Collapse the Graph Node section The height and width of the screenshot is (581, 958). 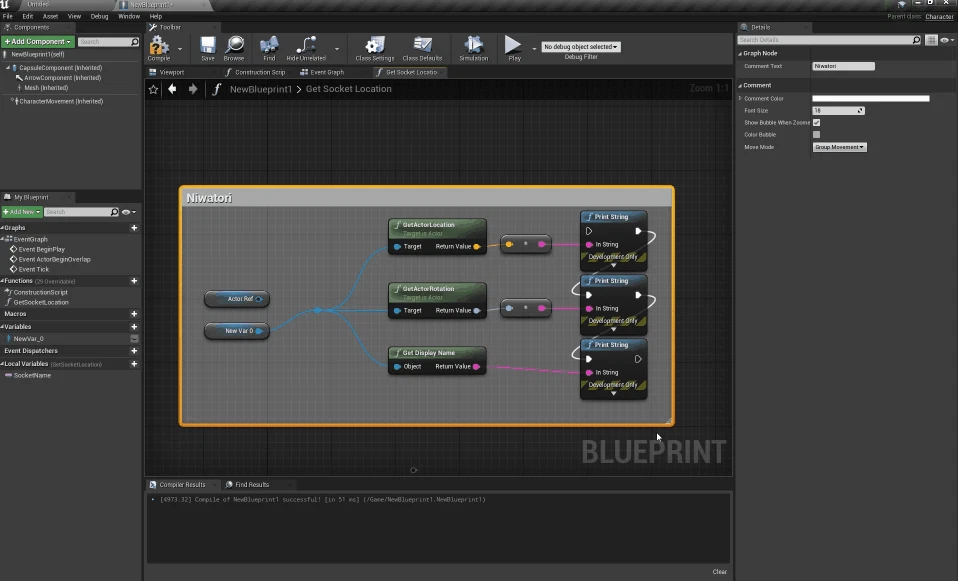(740, 54)
